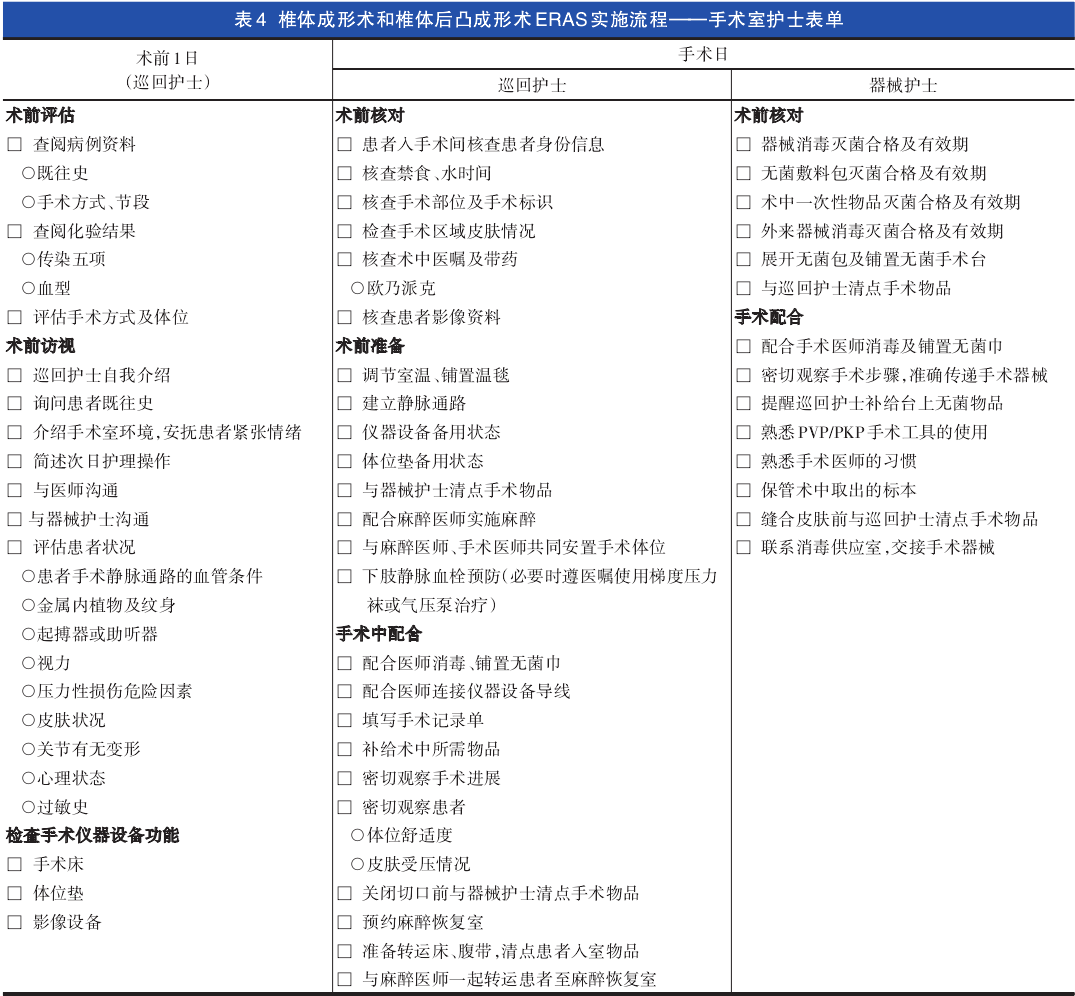Viewport: 1075px width, 996px height.
Task: Check the "密切观察患者" box
Action: click(344, 807)
